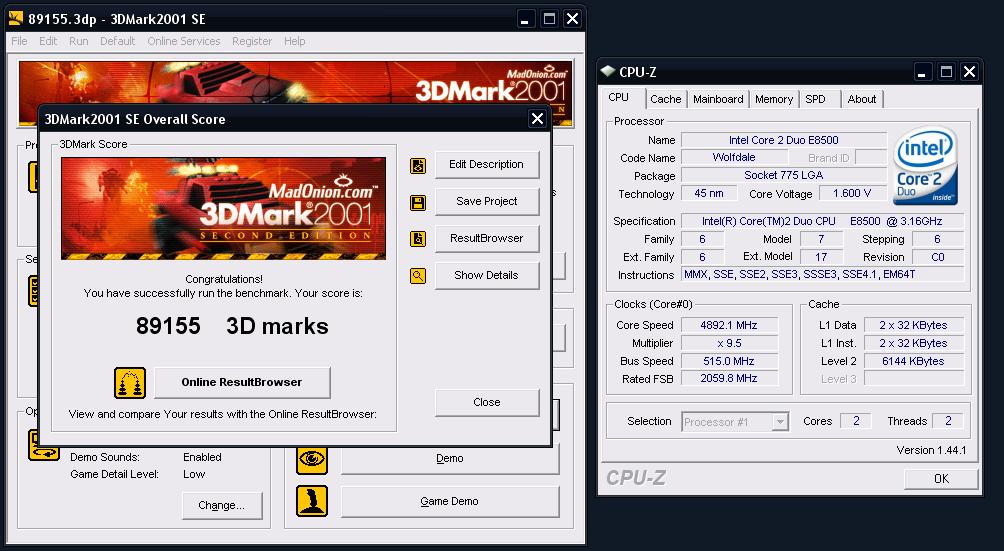
Task: Open the Online Services menu
Action: click(x=184, y=41)
